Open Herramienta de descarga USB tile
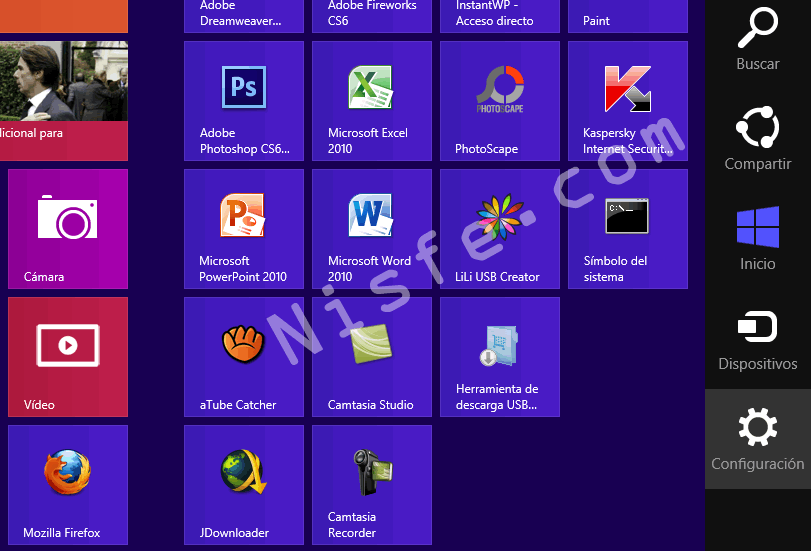 coord(500,357)
